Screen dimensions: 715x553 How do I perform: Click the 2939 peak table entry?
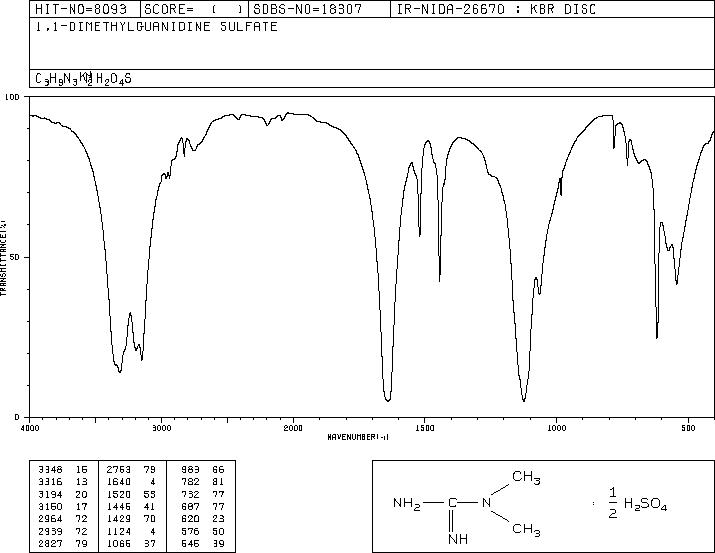click(63, 531)
